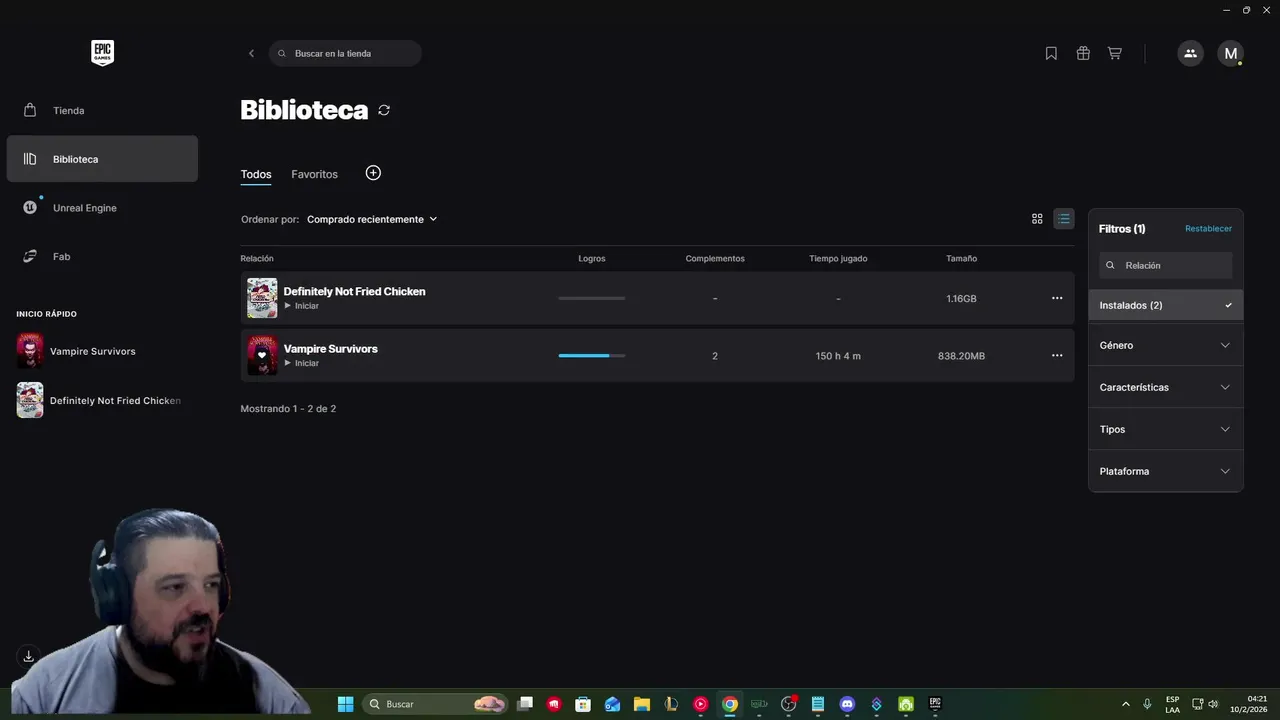The width and height of the screenshot is (1280, 720).
Task: Click the 838.20MB size value
Action: (961, 356)
